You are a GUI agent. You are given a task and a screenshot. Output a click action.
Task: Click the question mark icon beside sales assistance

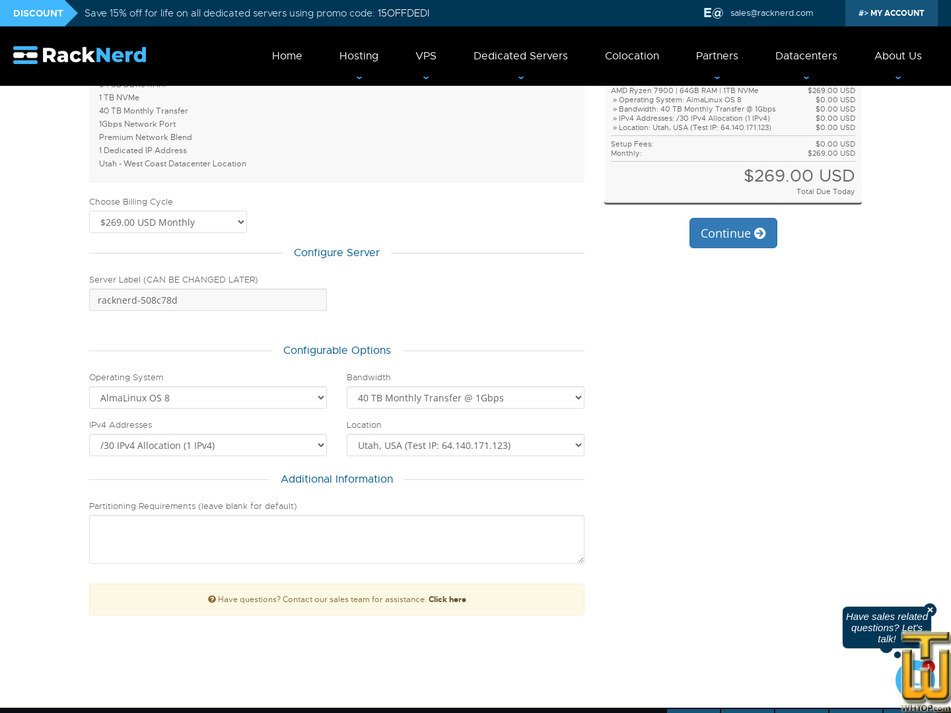[x=211, y=599]
